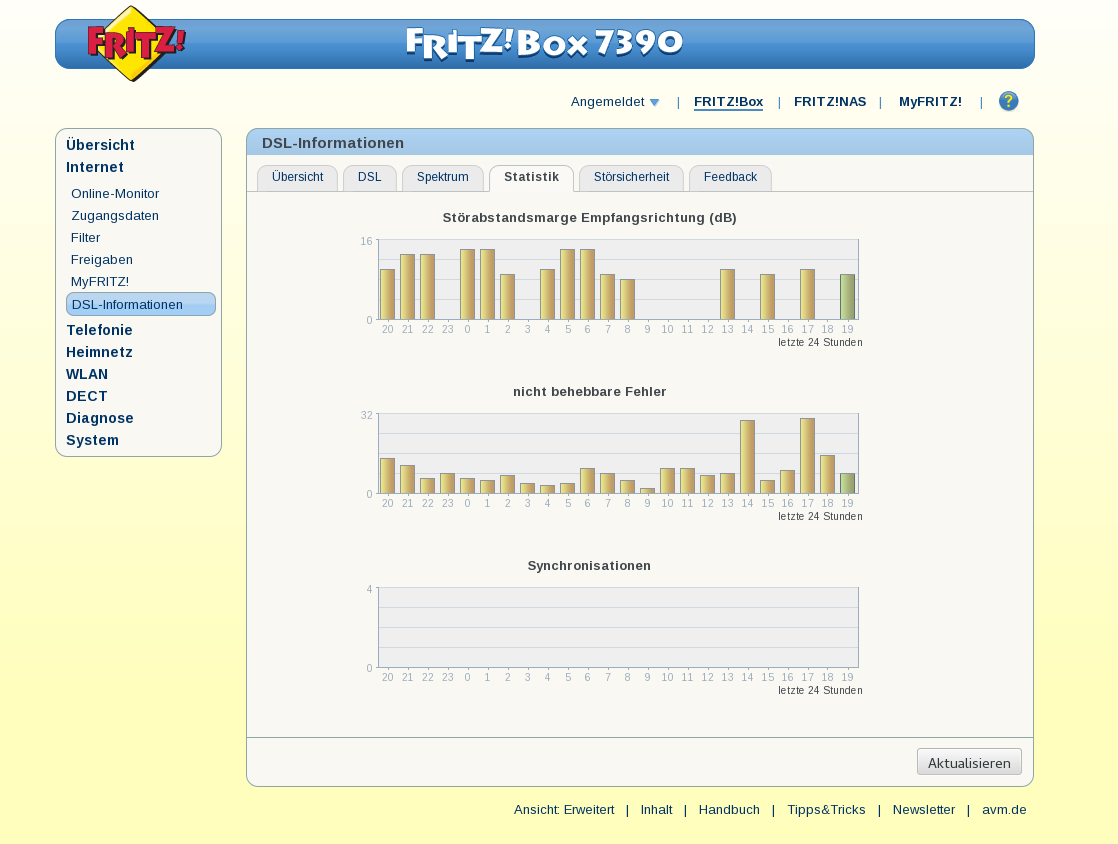Open Übersicht in the sidebar menu
1118x844 pixels.
100,145
